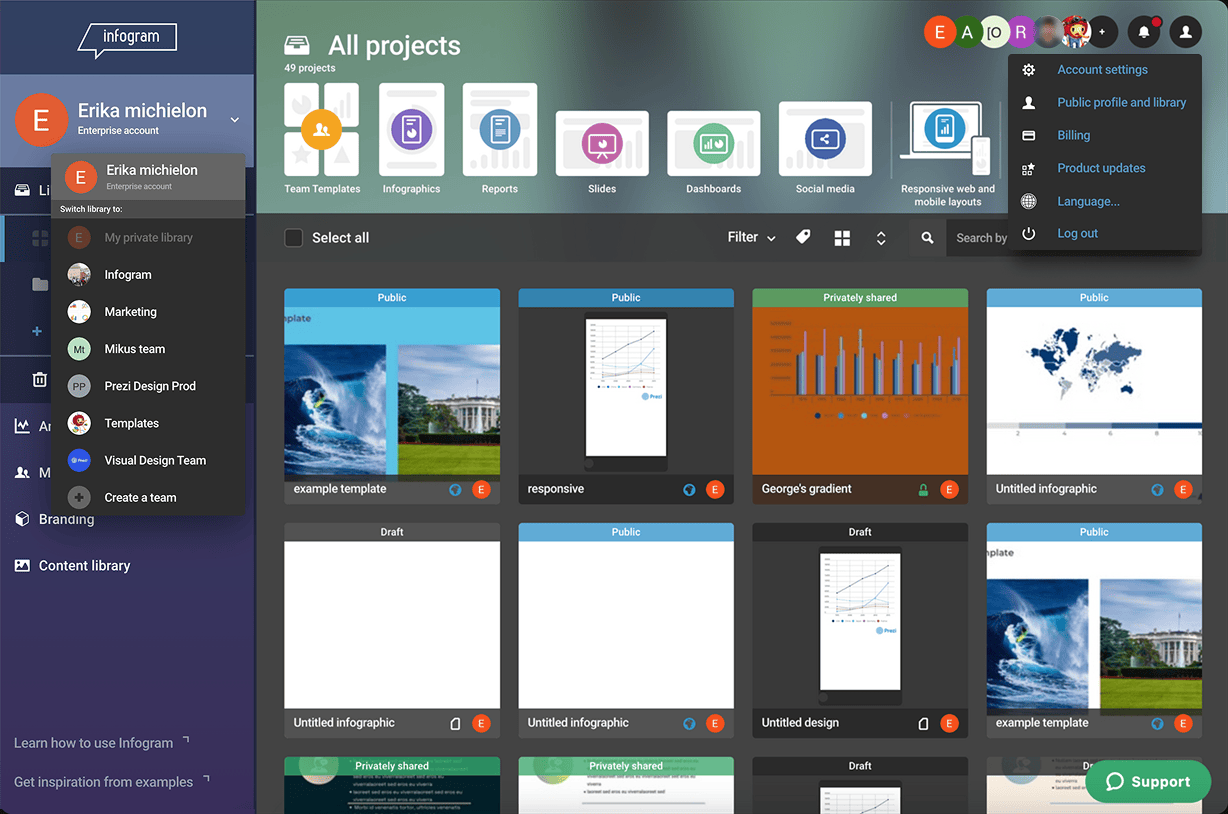Switch library to Prezi Design Prod
Viewport: 1228px width, 814px height.
coord(148,386)
